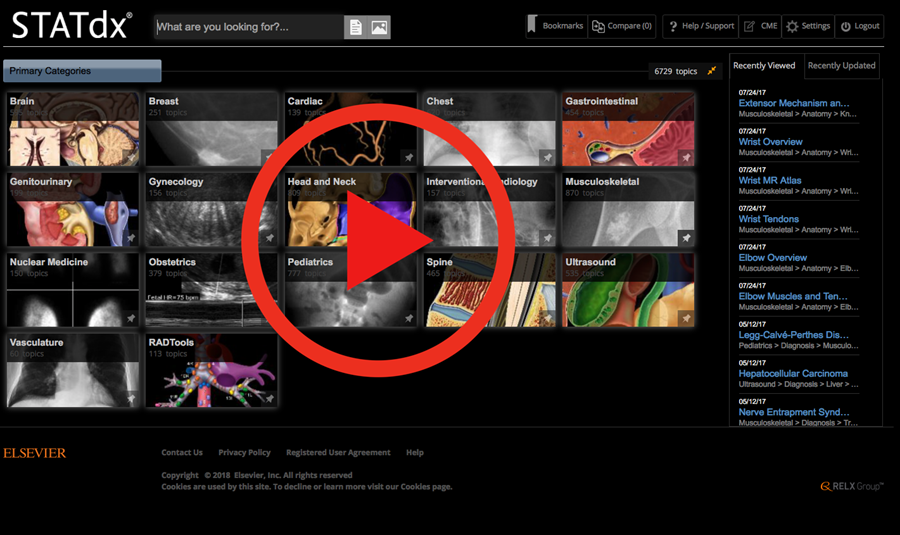The width and height of the screenshot is (900, 535).
Task: Open the Breast category tile
Action: tap(212, 129)
